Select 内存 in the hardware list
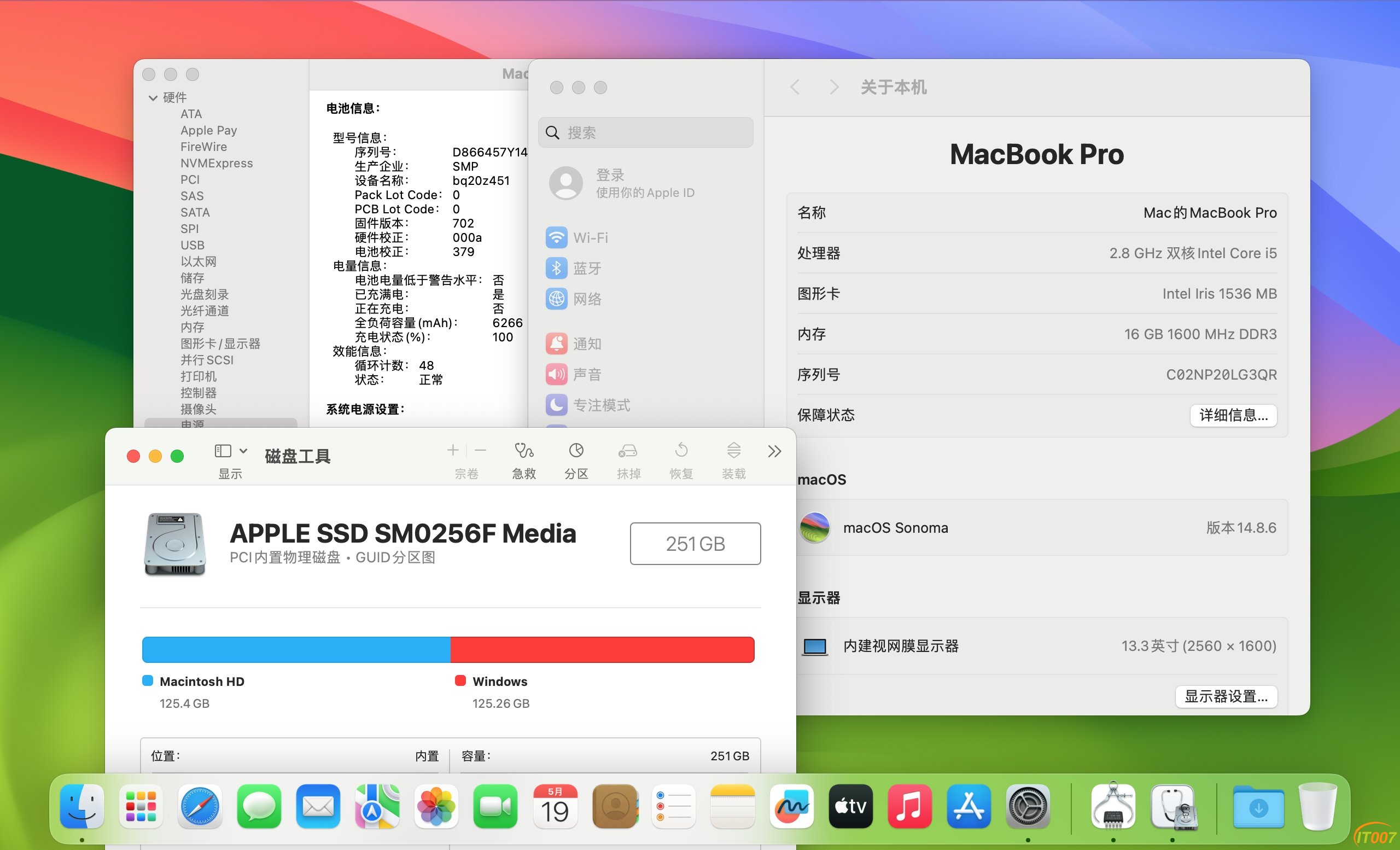This screenshot has height=850, width=1400. (192, 327)
